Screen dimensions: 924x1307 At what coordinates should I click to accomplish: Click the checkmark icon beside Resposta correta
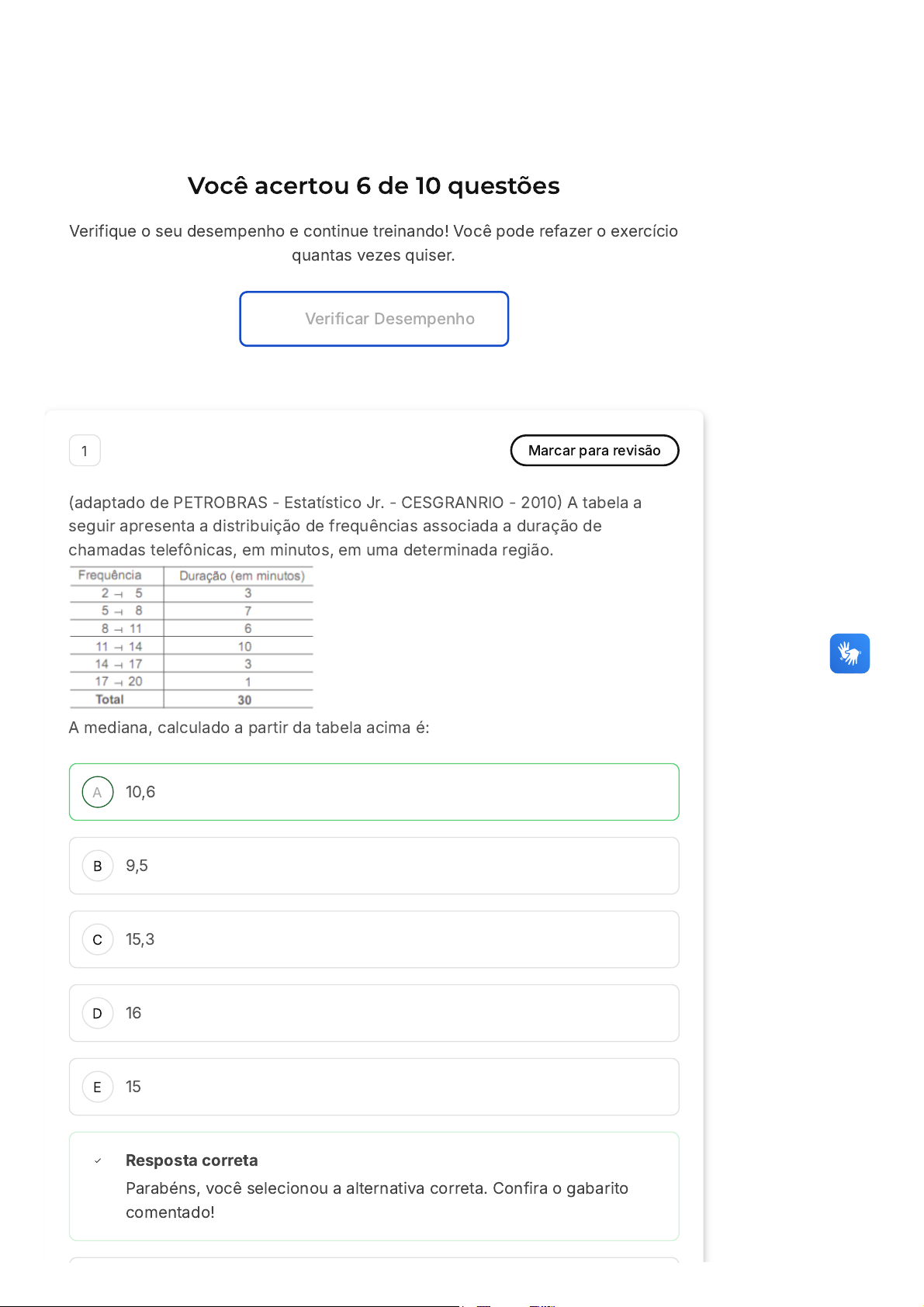(x=98, y=1161)
